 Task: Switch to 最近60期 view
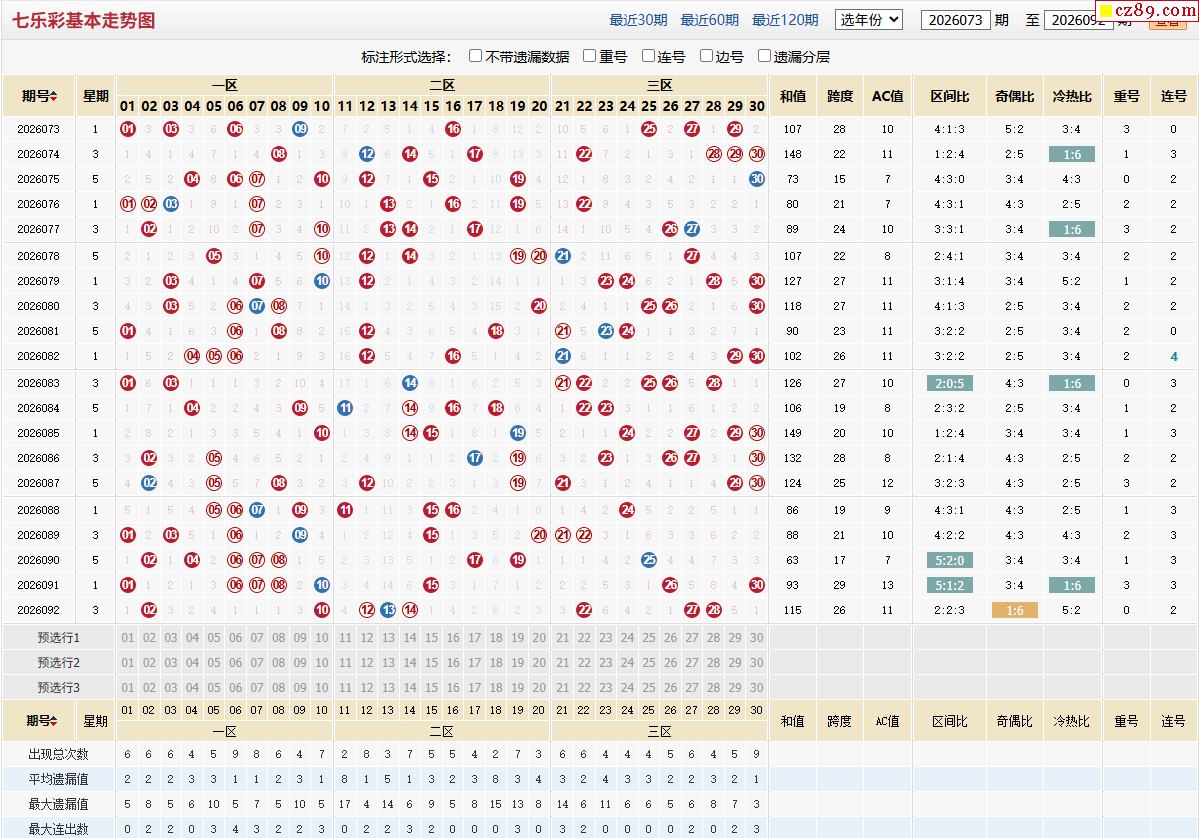coord(710,20)
